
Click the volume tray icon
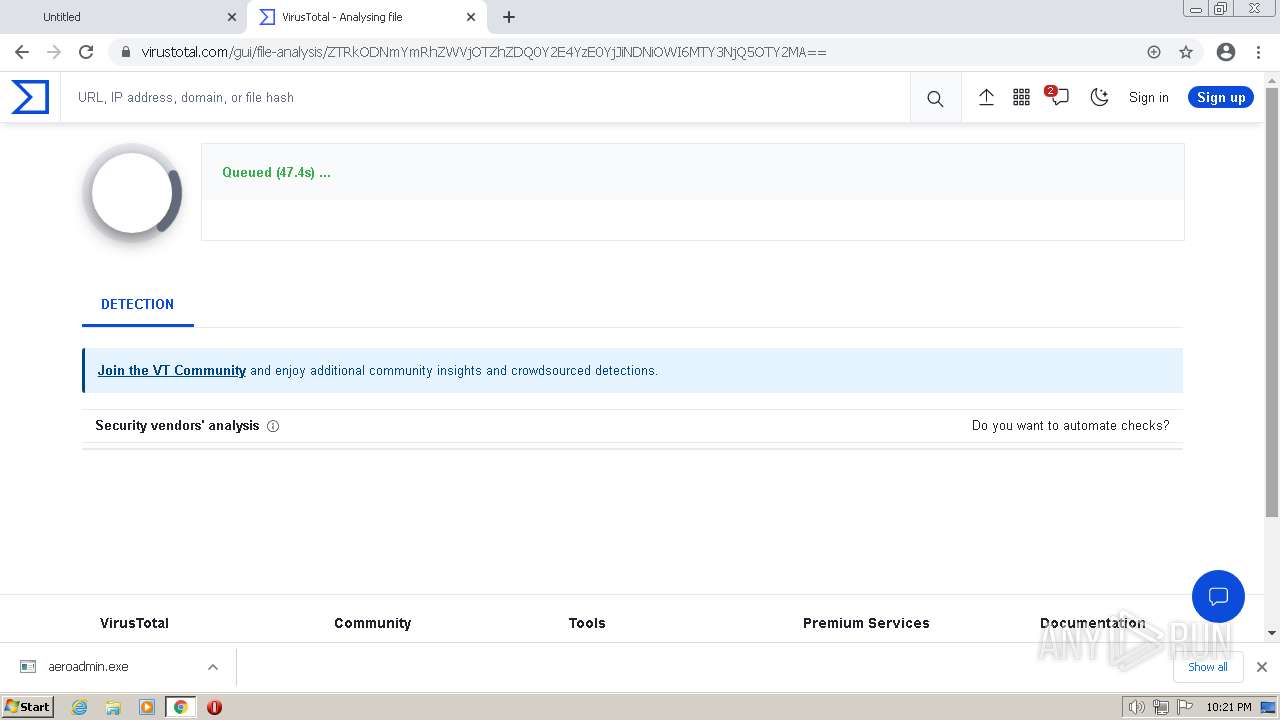point(1137,707)
